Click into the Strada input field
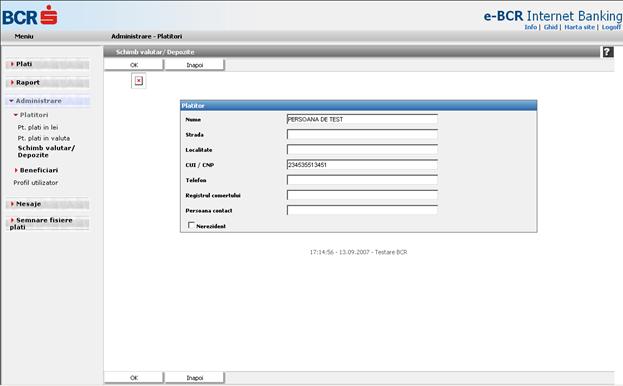The width and height of the screenshot is (623, 386). tap(362, 135)
